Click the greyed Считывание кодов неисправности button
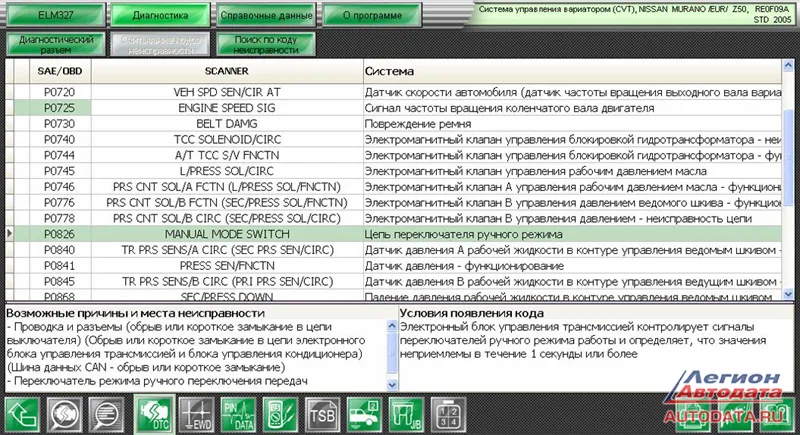Screen dimensions: 800x435 160,44
